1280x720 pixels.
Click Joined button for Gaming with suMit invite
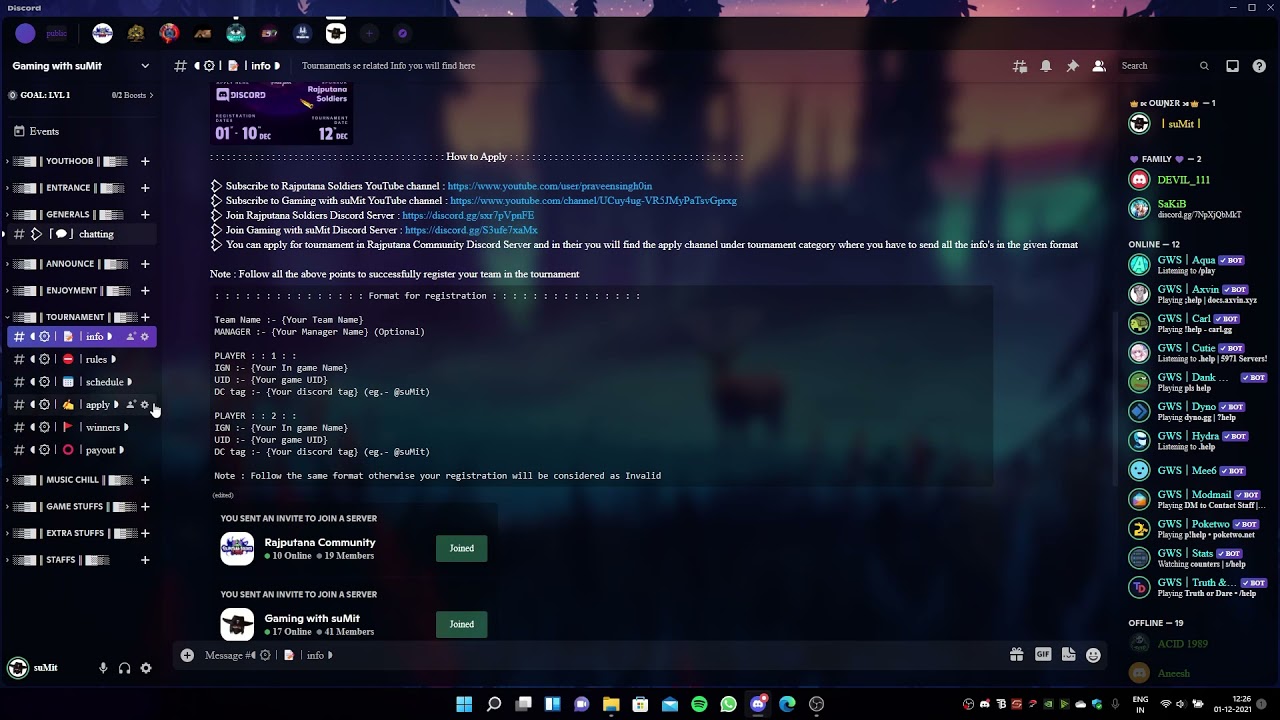coord(462,624)
